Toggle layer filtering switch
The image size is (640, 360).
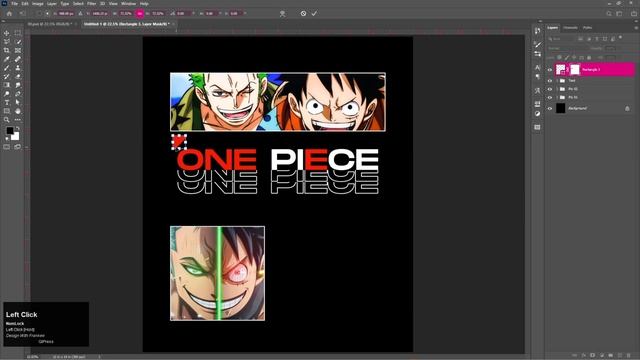point(620,38)
